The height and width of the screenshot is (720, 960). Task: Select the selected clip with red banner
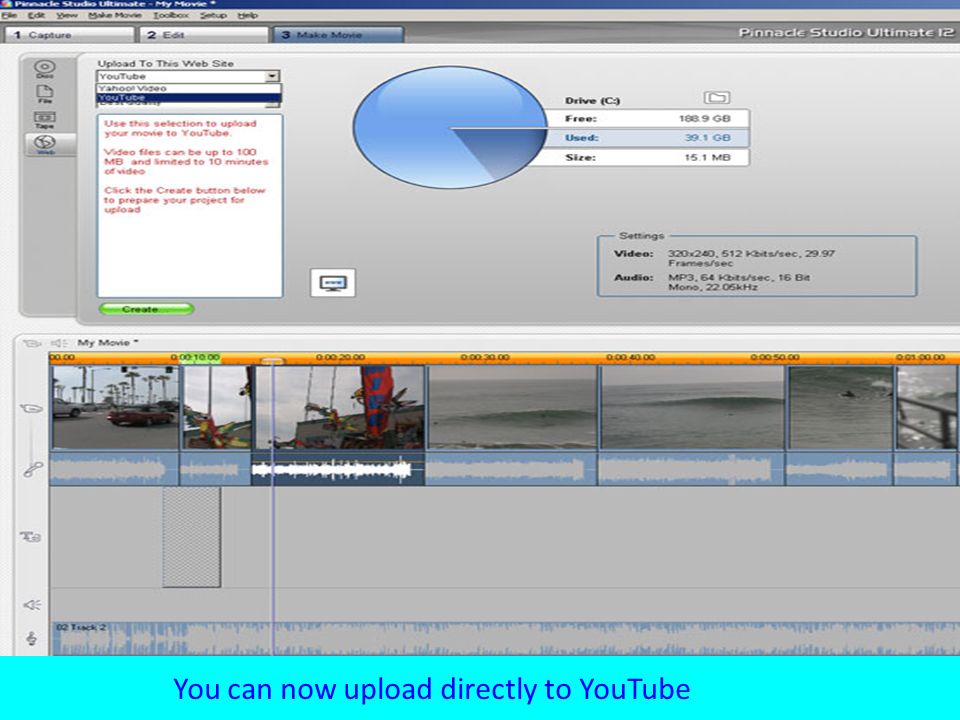pos(339,407)
